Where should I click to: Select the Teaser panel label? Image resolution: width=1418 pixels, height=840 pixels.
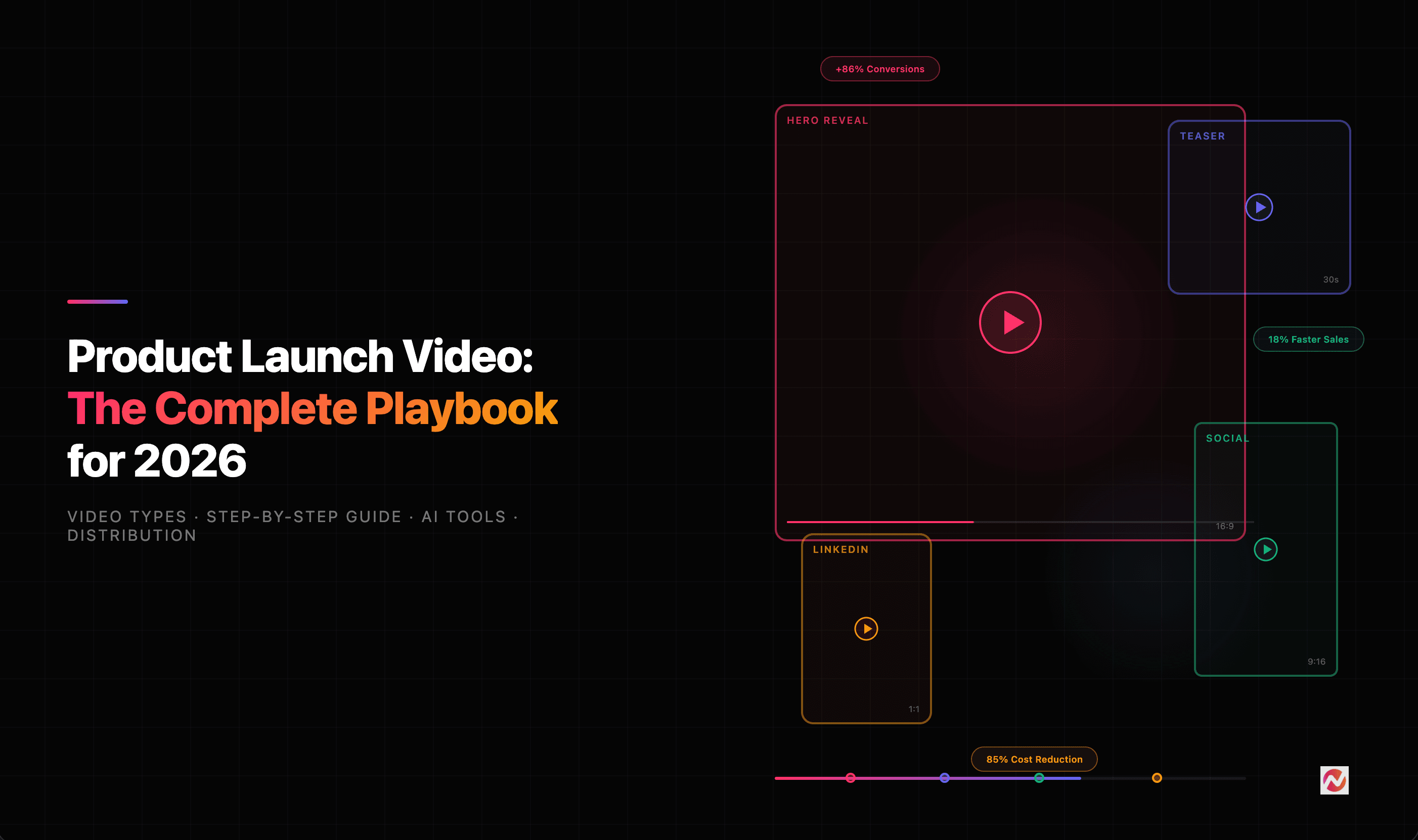click(x=1202, y=136)
